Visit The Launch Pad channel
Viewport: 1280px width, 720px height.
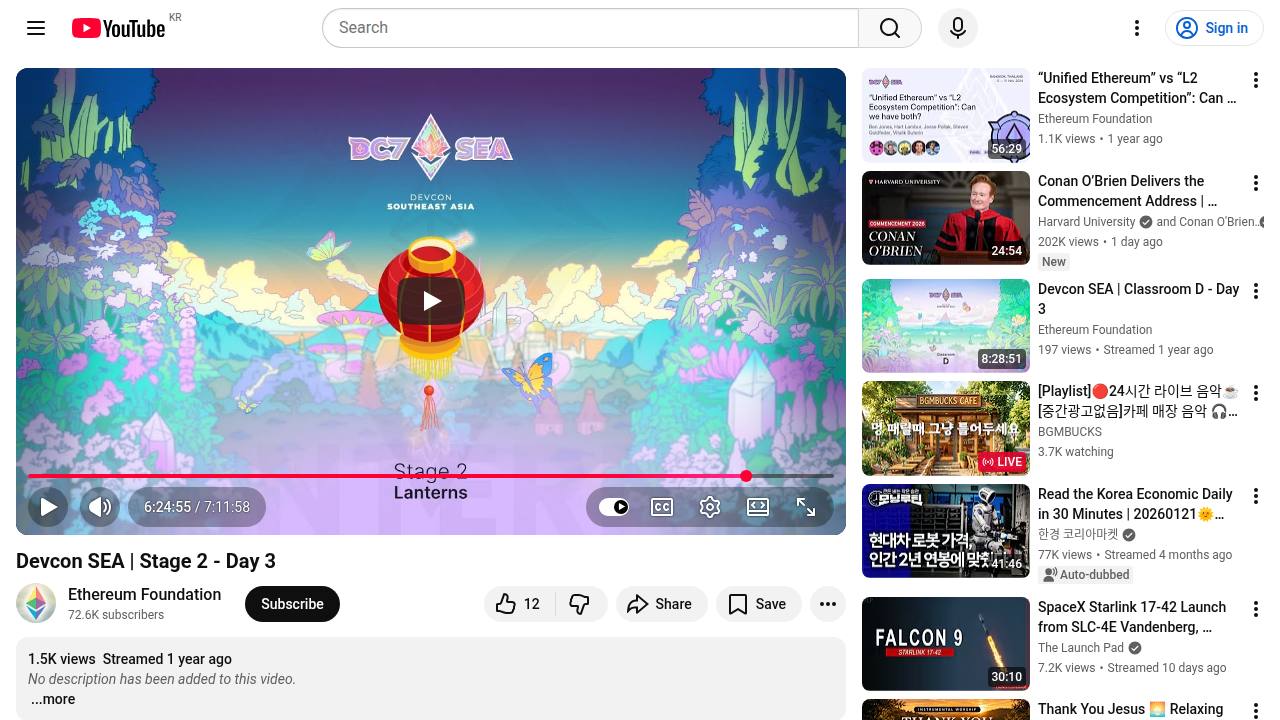[x=1081, y=648]
